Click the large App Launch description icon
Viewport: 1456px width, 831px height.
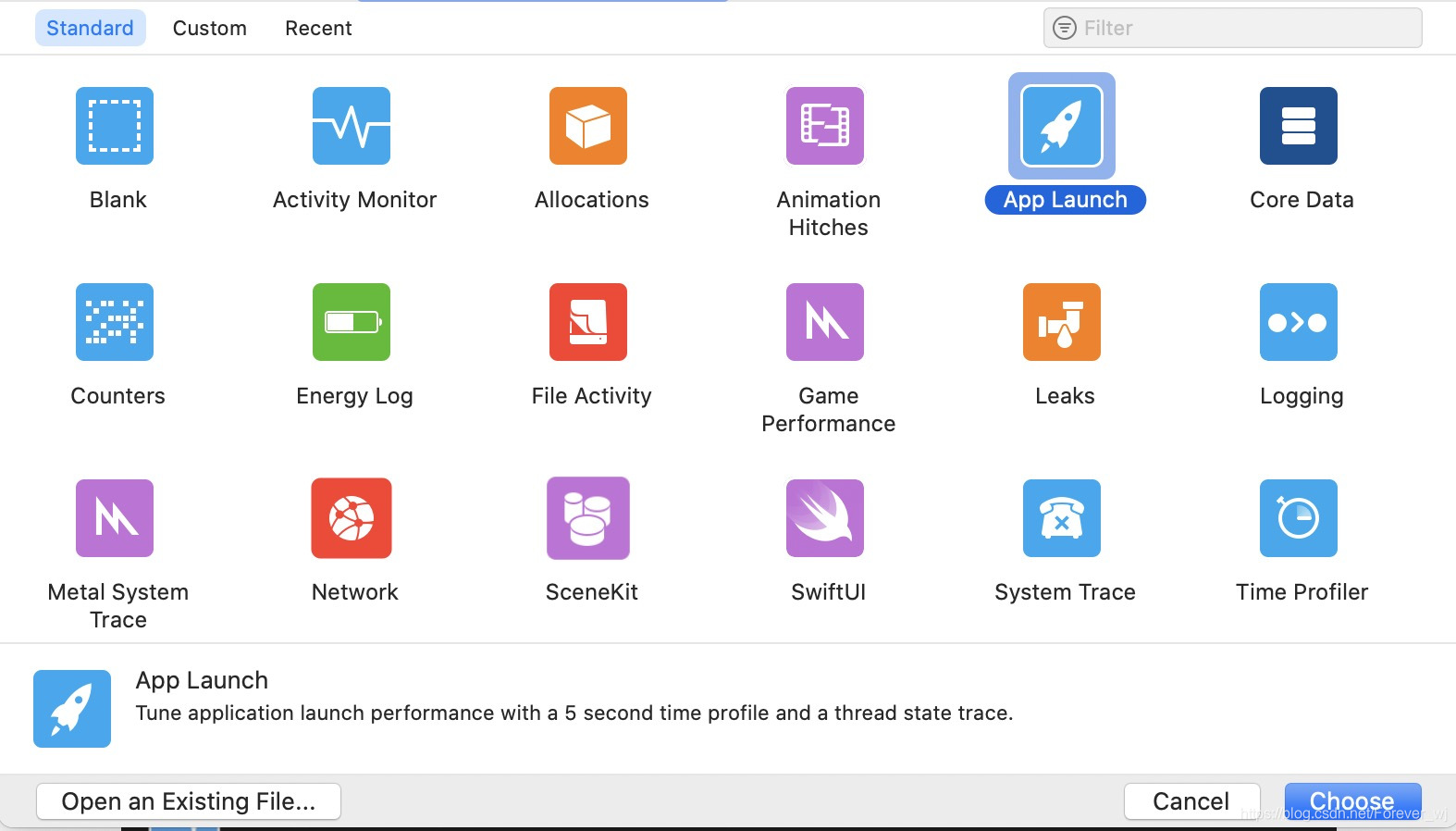tap(72, 709)
